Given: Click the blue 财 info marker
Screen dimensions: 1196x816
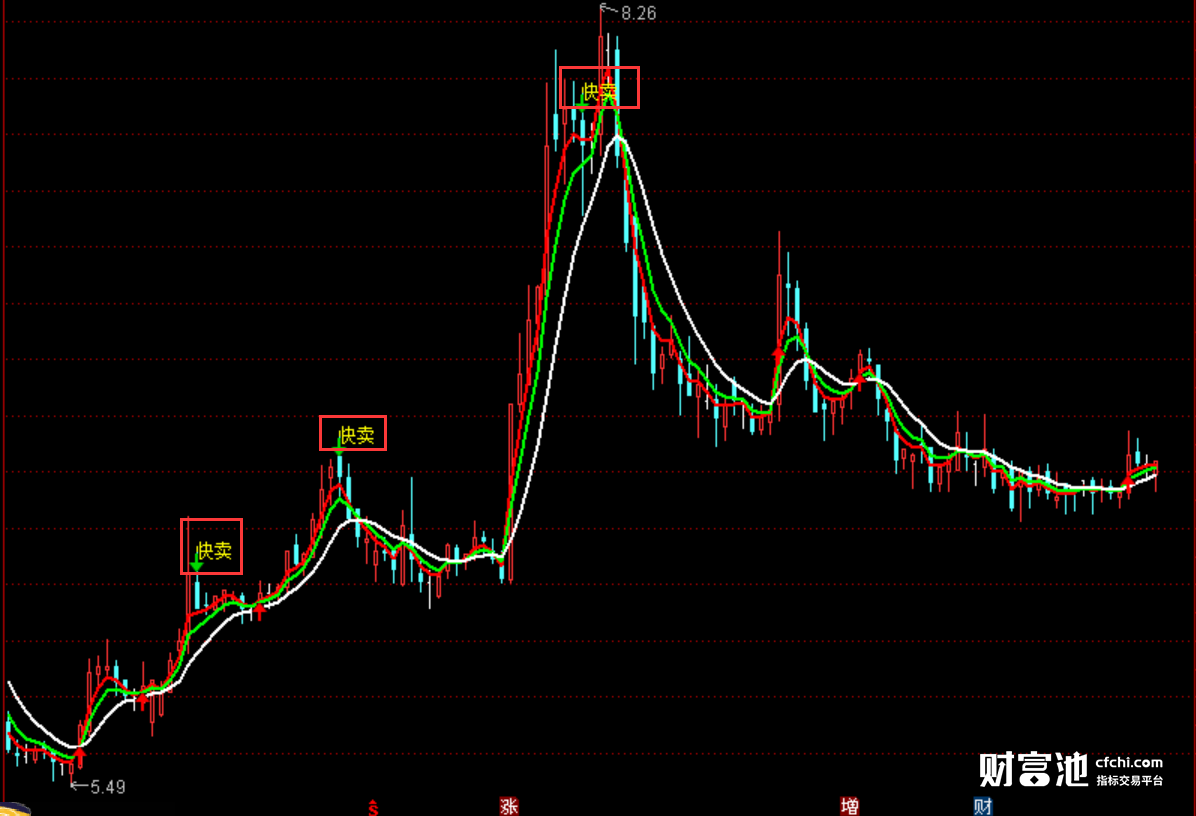Looking at the screenshot, I should (982, 806).
